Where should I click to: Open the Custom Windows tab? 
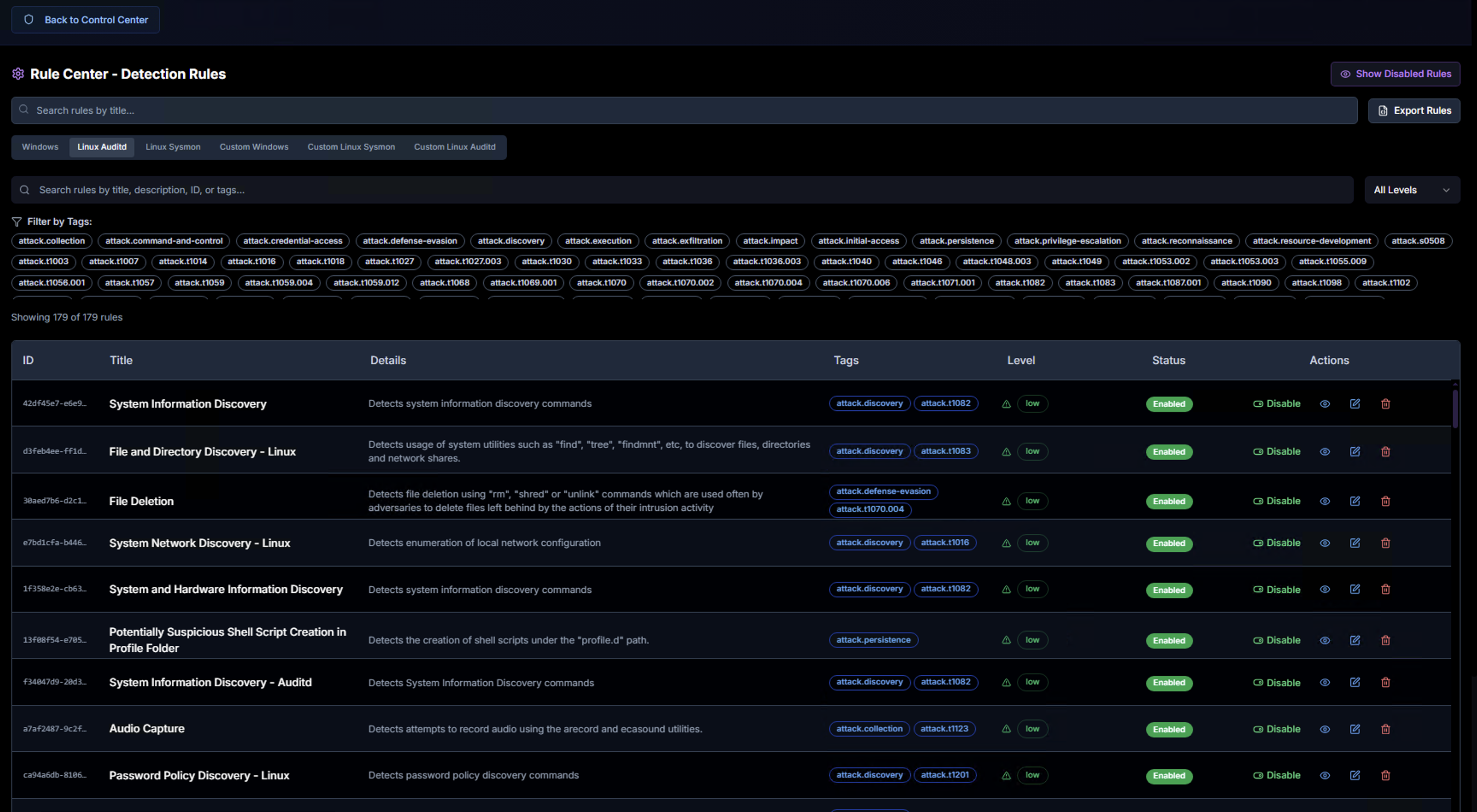(253, 147)
